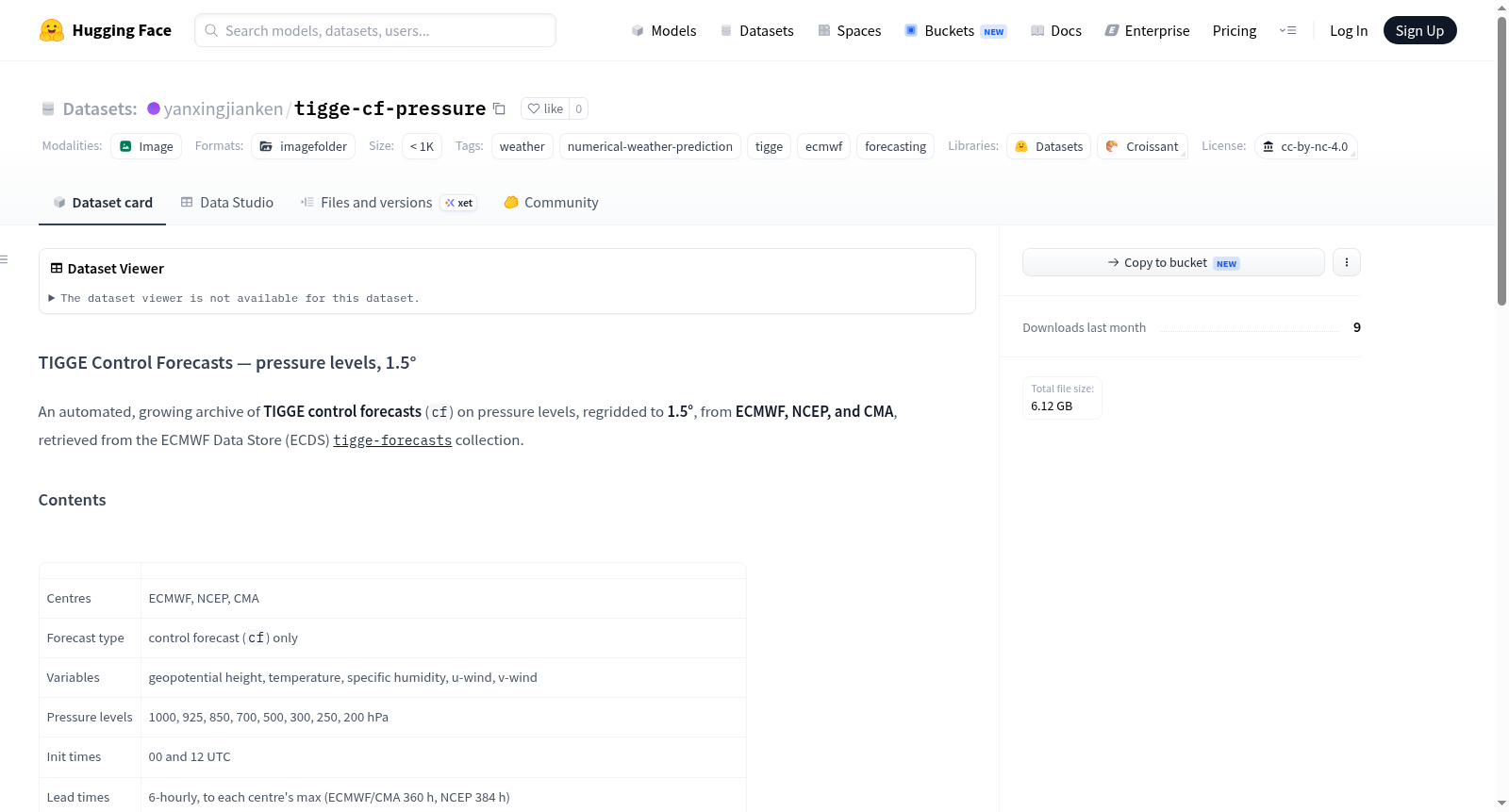Open the Data Studio tab

click(x=227, y=203)
